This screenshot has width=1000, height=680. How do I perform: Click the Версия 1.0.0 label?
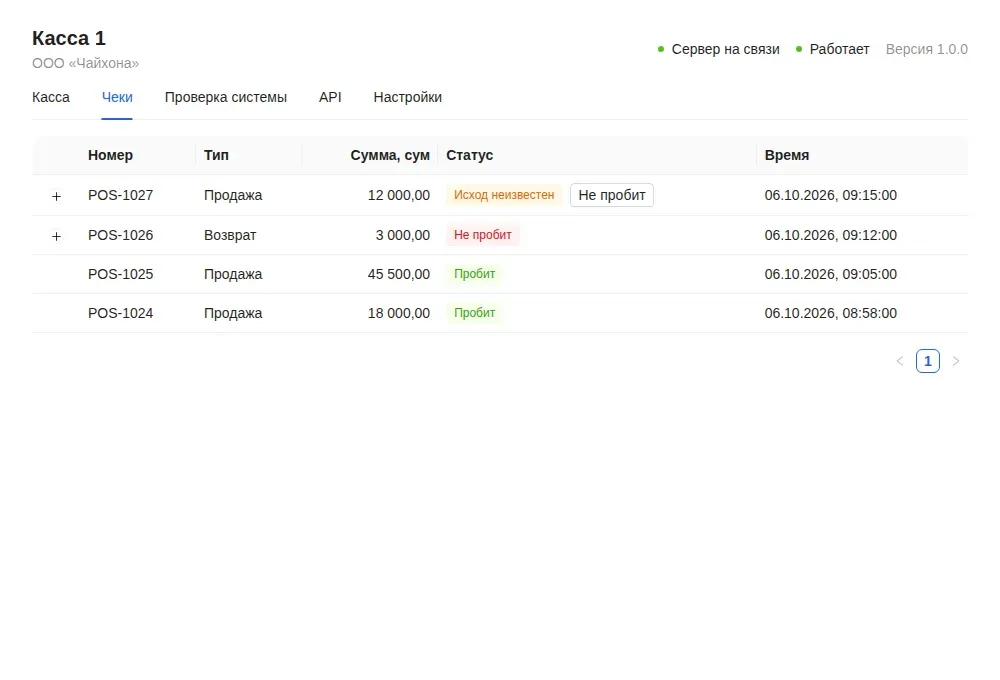click(x=927, y=49)
